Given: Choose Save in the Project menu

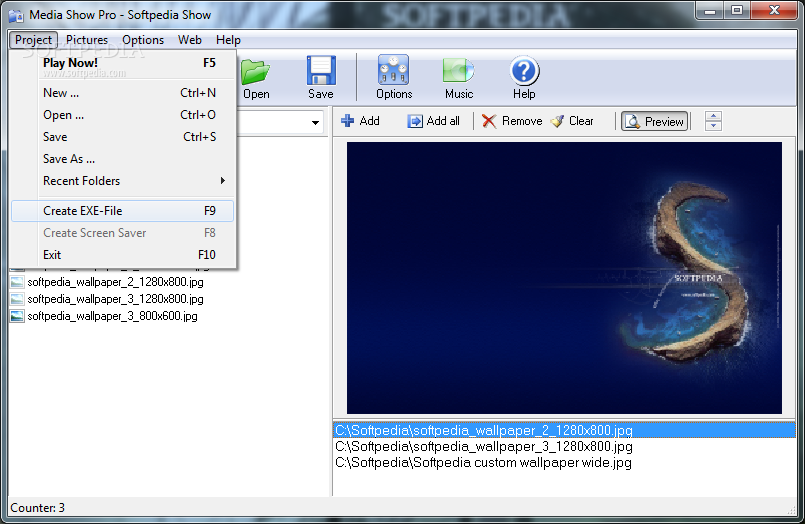Looking at the screenshot, I should (122, 137).
